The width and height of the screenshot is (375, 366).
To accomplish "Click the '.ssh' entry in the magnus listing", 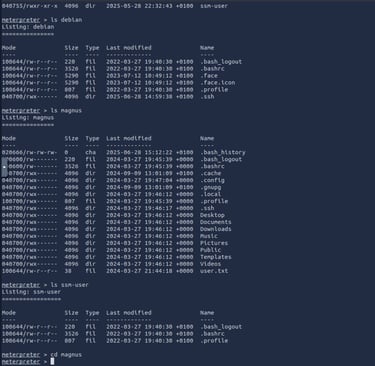I will (x=207, y=208).
